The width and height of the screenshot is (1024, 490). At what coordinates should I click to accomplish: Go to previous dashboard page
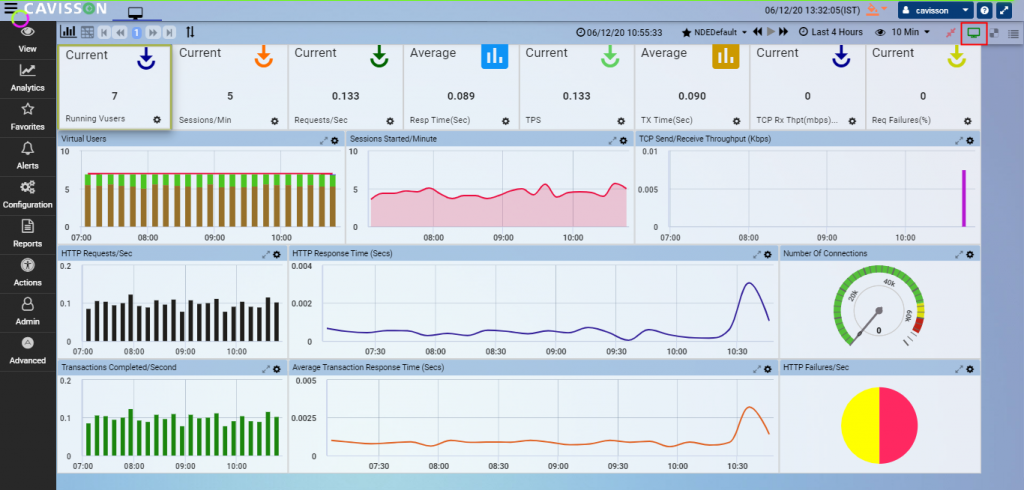coord(120,32)
